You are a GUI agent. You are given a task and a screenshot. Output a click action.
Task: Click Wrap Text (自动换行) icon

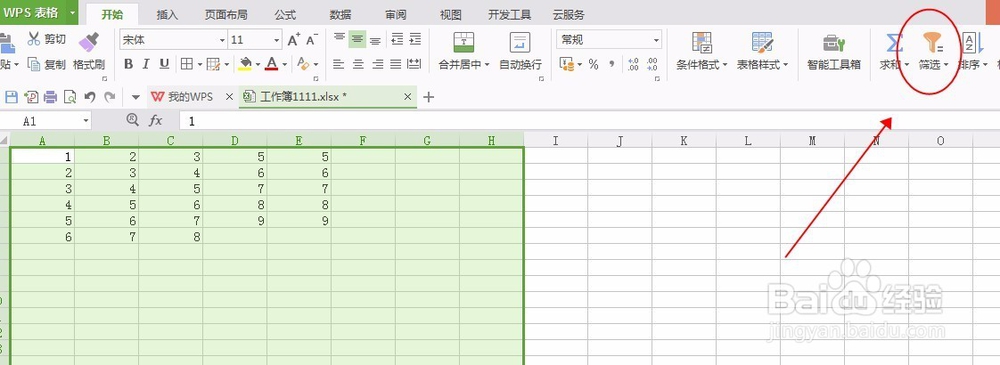coord(520,42)
